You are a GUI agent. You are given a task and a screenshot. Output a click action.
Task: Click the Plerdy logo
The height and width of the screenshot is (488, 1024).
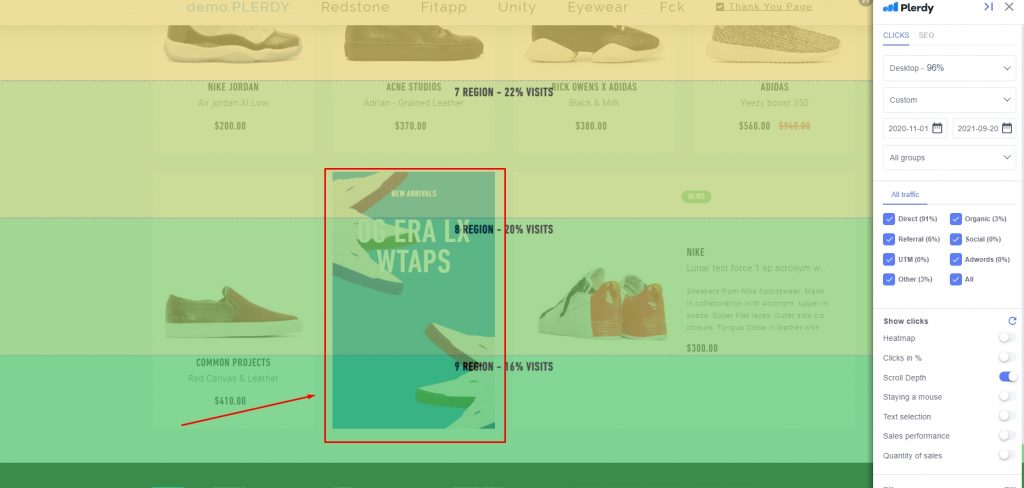coord(908,8)
